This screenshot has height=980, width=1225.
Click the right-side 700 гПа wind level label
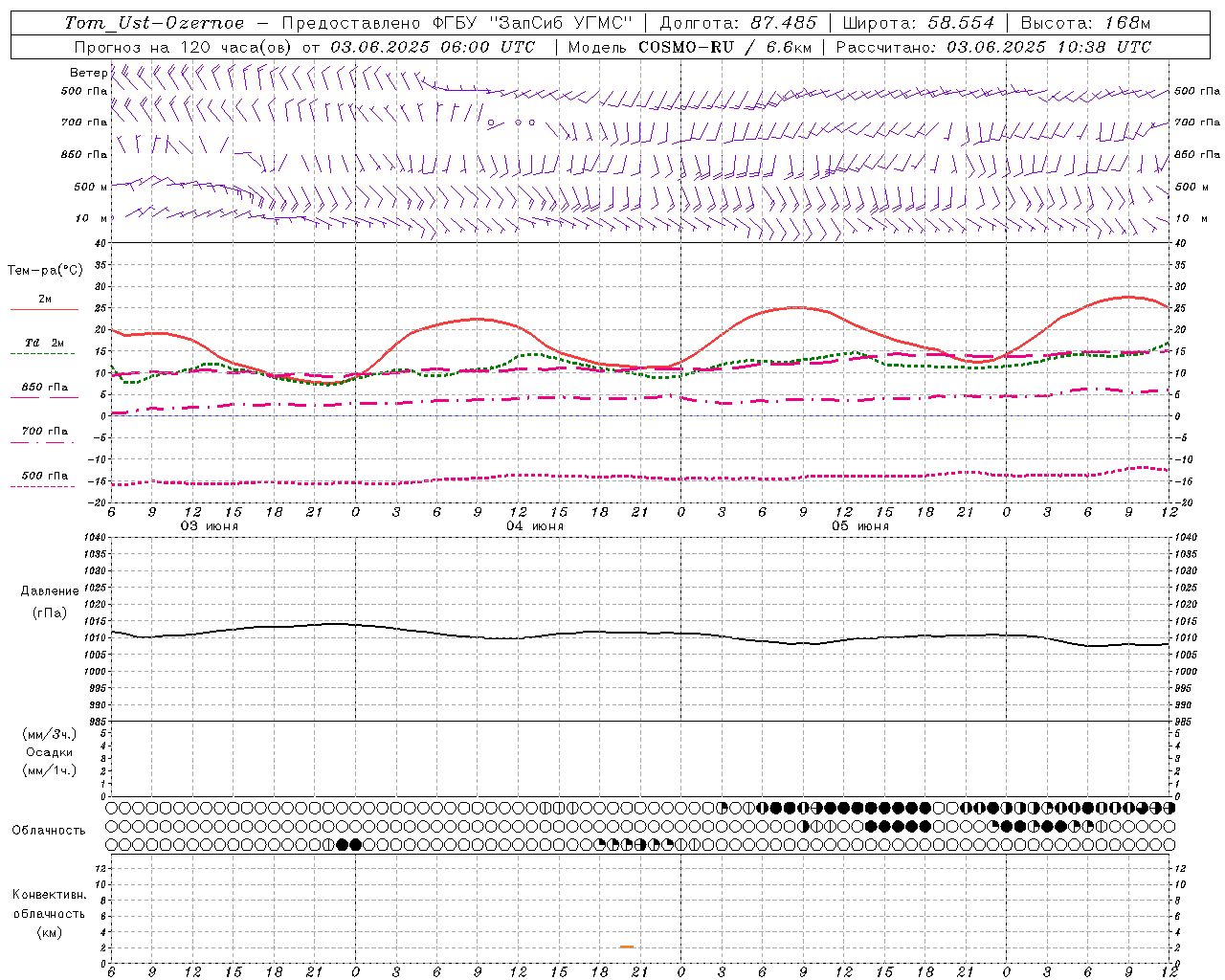(x=1197, y=122)
